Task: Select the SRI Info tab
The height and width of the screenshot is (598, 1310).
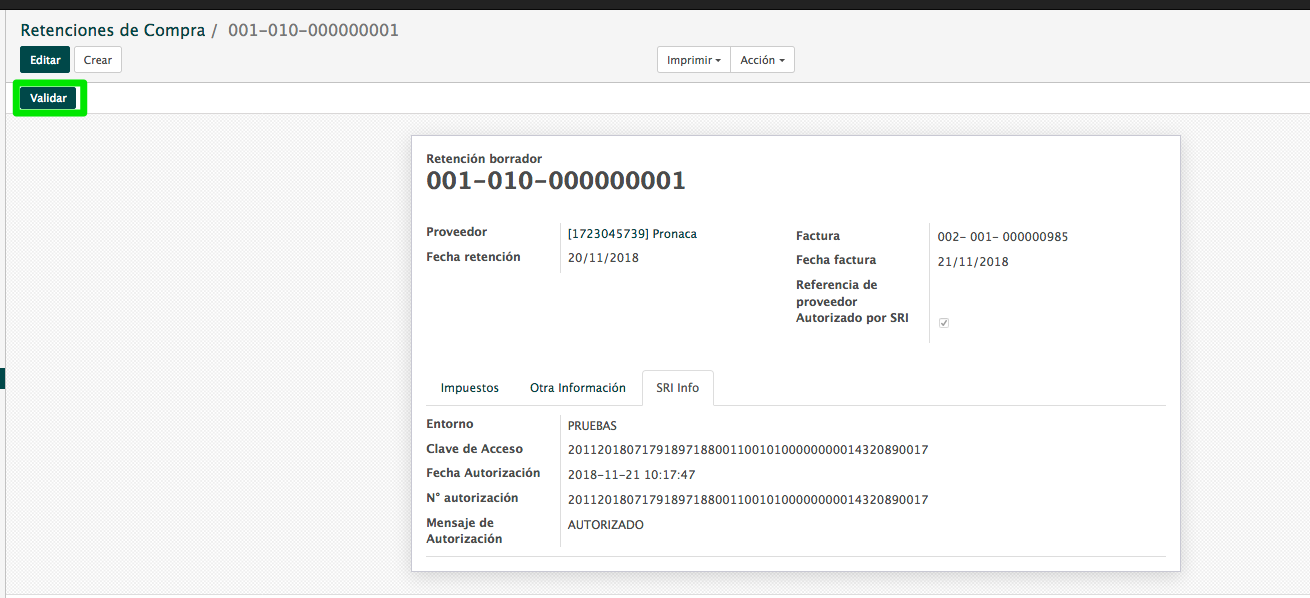Action: click(x=678, y=388)
